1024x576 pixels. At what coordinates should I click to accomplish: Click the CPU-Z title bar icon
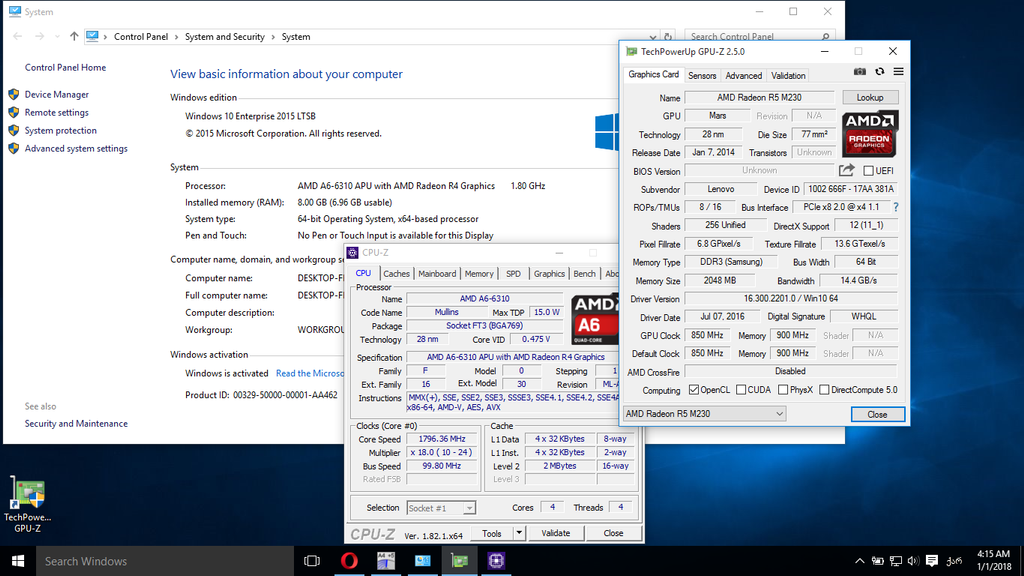pos(353,253)
